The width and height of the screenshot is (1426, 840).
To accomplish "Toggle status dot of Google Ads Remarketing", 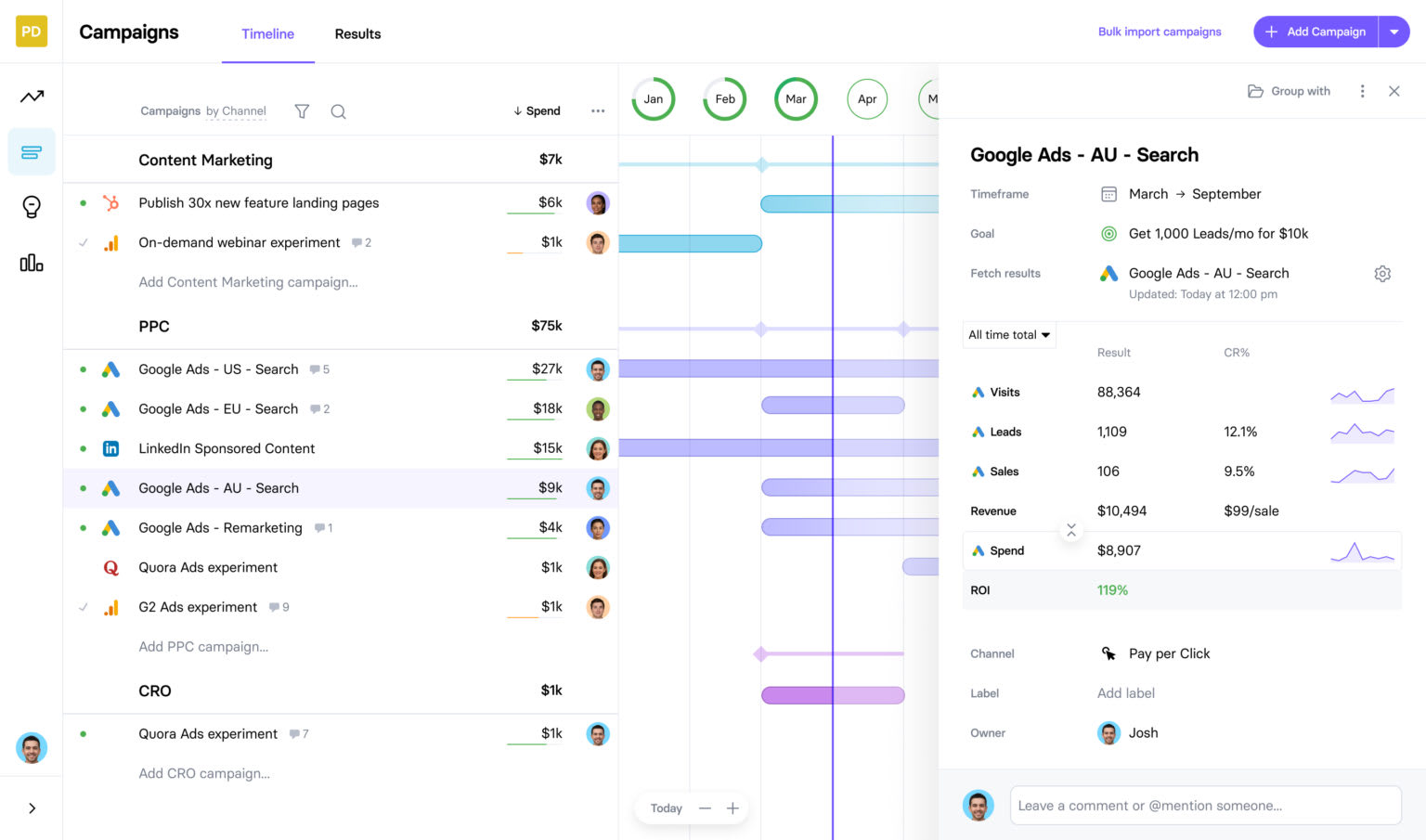I will pyautogui.click(x=84, y=528).
